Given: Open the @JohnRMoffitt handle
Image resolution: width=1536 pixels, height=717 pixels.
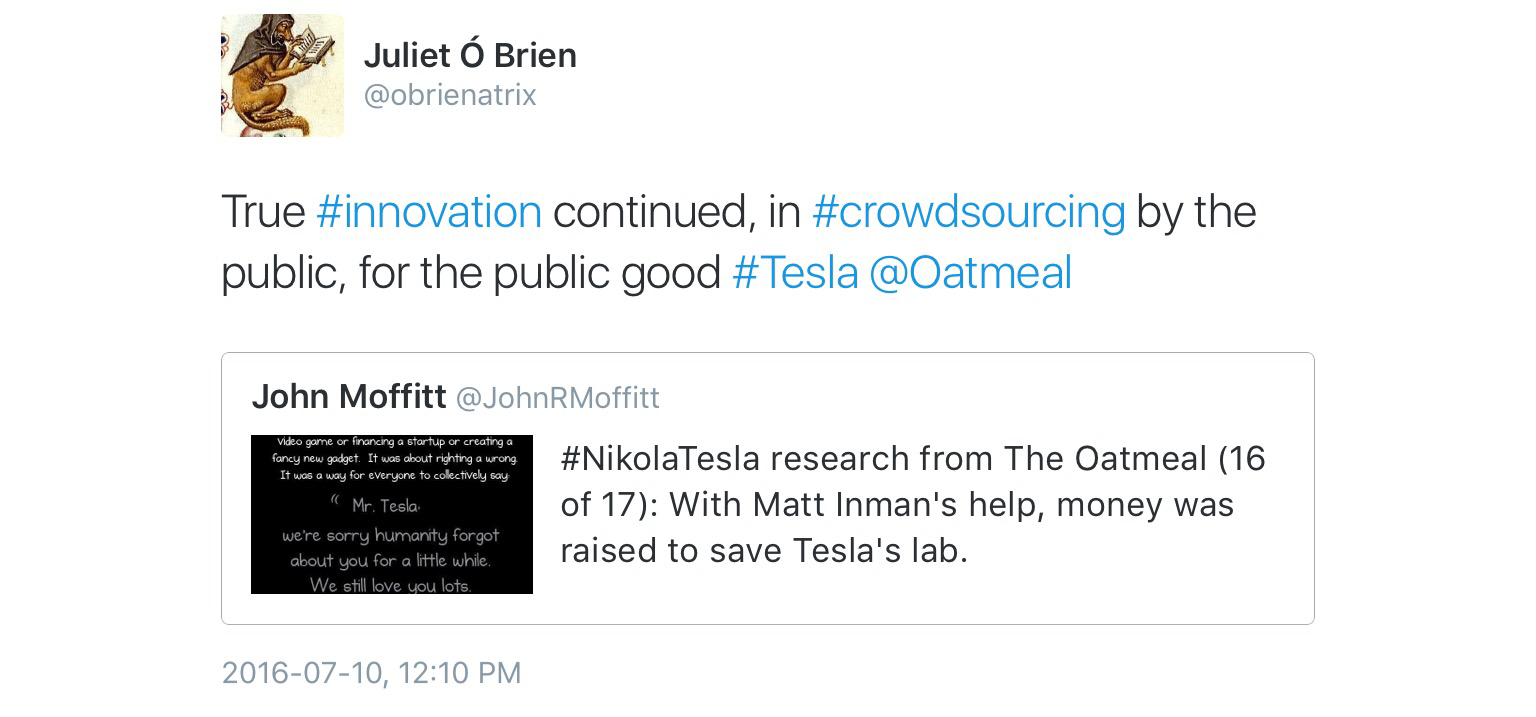Looking at the screenshot, I should pyautogui.click(x=558, y=398).
